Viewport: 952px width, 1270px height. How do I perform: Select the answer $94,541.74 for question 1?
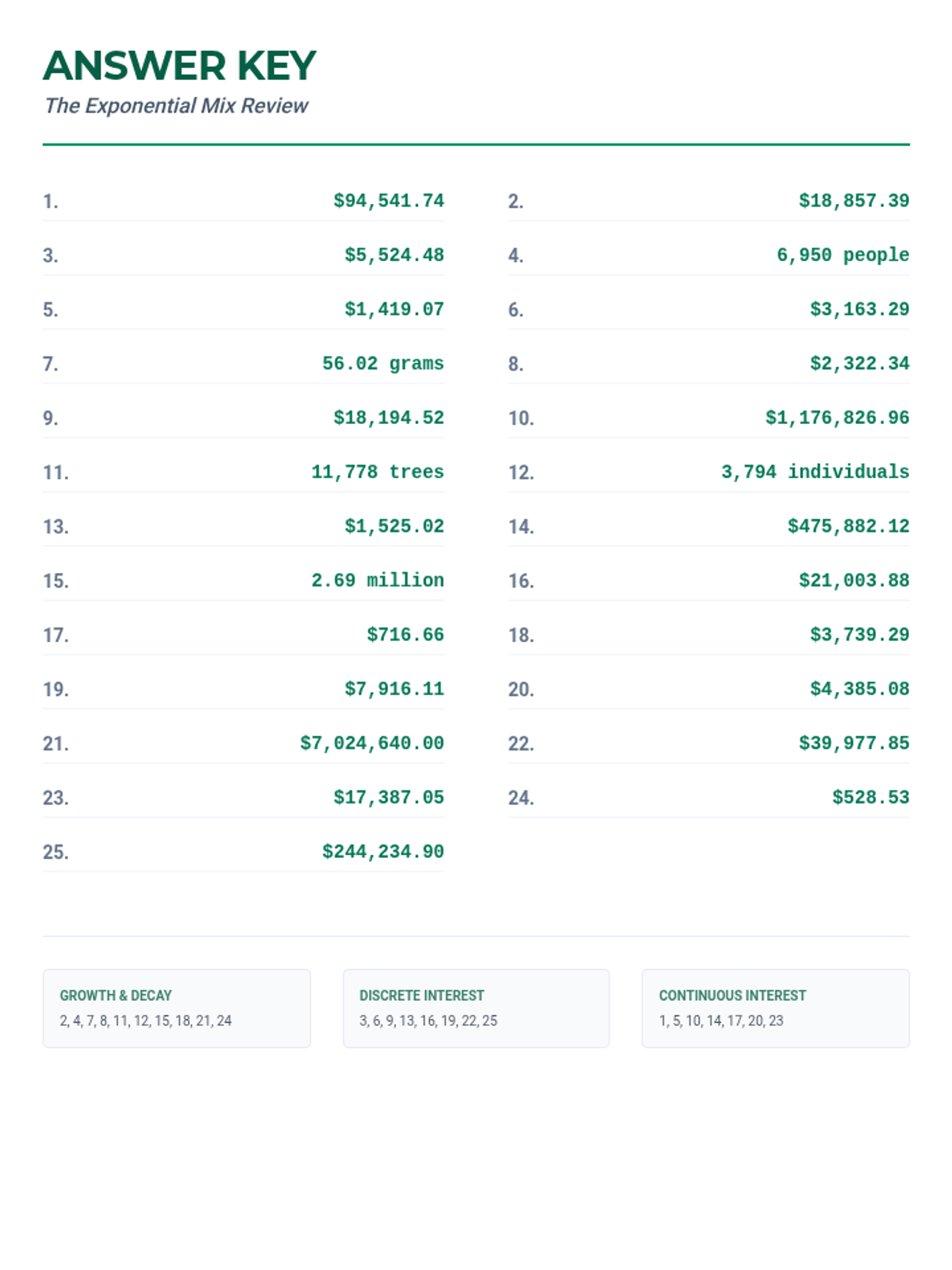tap(388, 201)
